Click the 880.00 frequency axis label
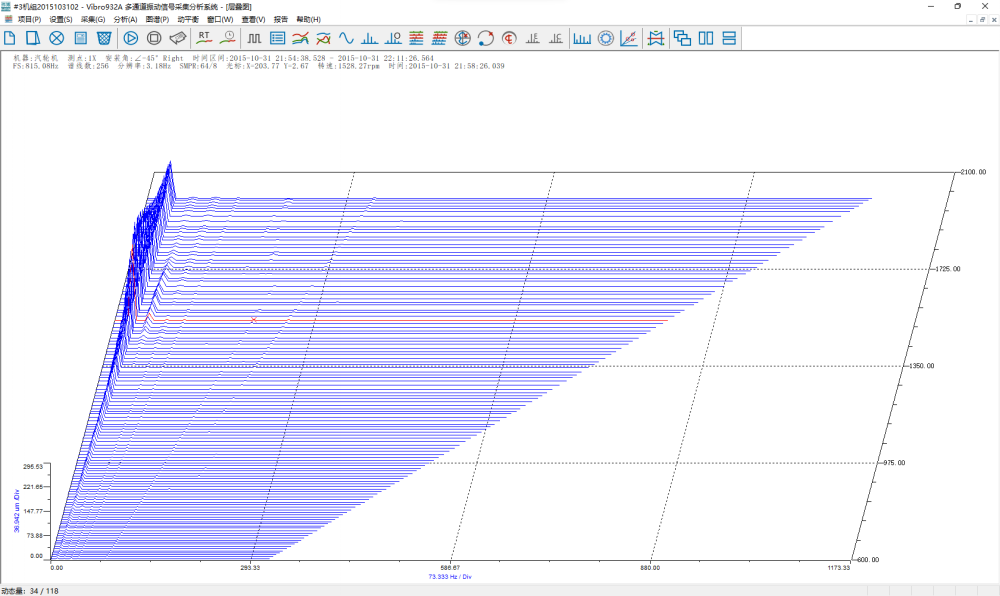Screen dimensions: 1000x596 (x=650, y=568)
